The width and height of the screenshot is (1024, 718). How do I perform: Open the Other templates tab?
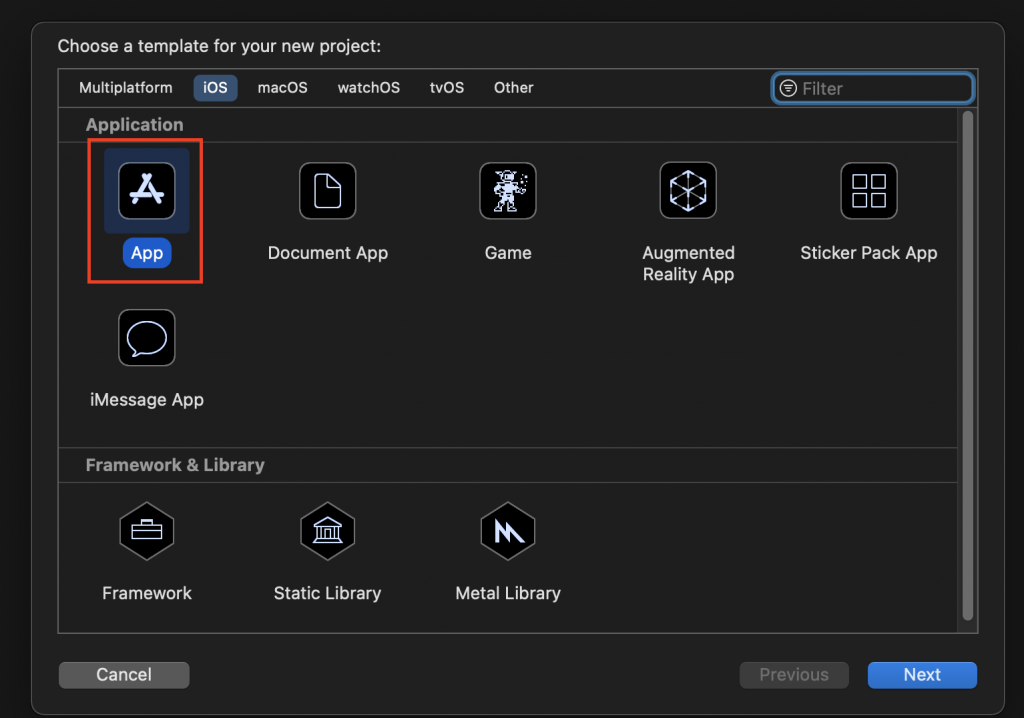(x=513, y=88)
